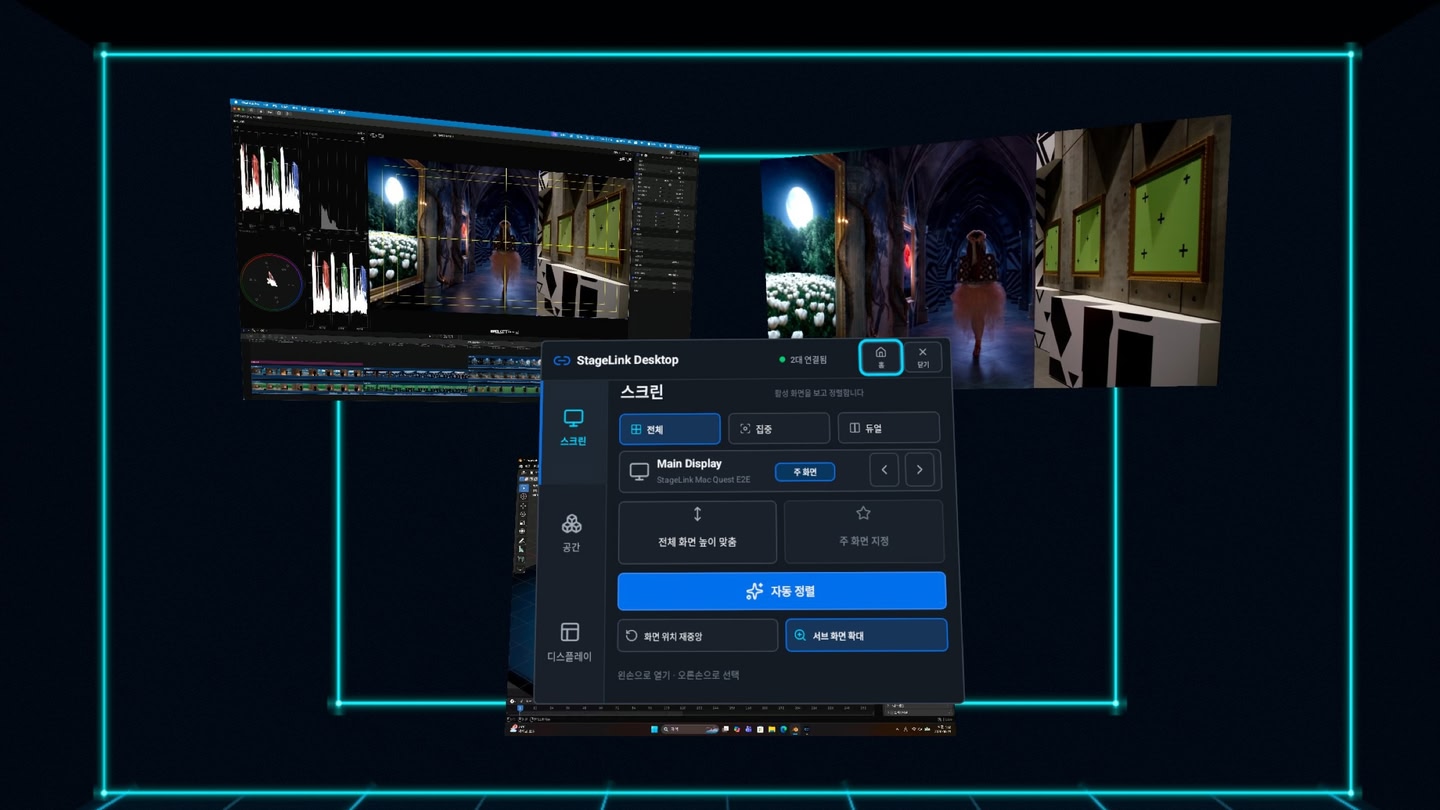
Task: Click 화면 위치 재중앙 to recenter screens
Action: [698, 635]
